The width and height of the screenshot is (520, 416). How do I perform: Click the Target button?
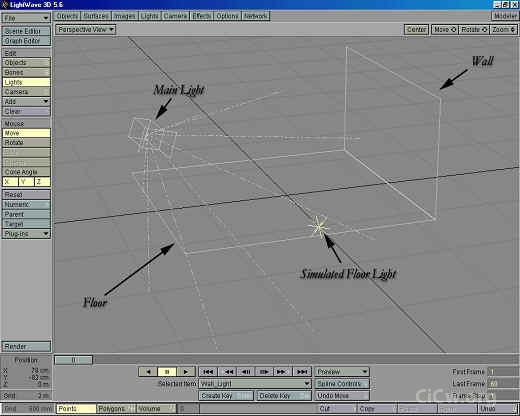point(26,224)
